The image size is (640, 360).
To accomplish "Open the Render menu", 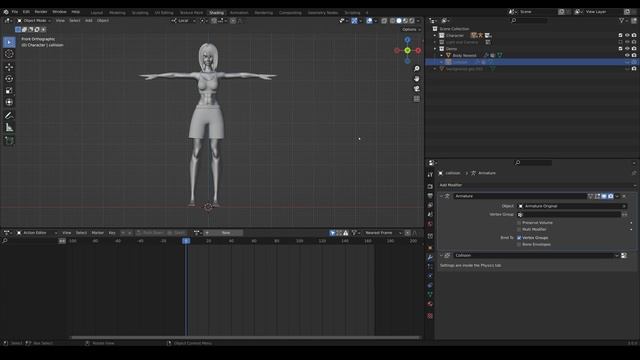I will pyautogui.click(x=41, y=12).
